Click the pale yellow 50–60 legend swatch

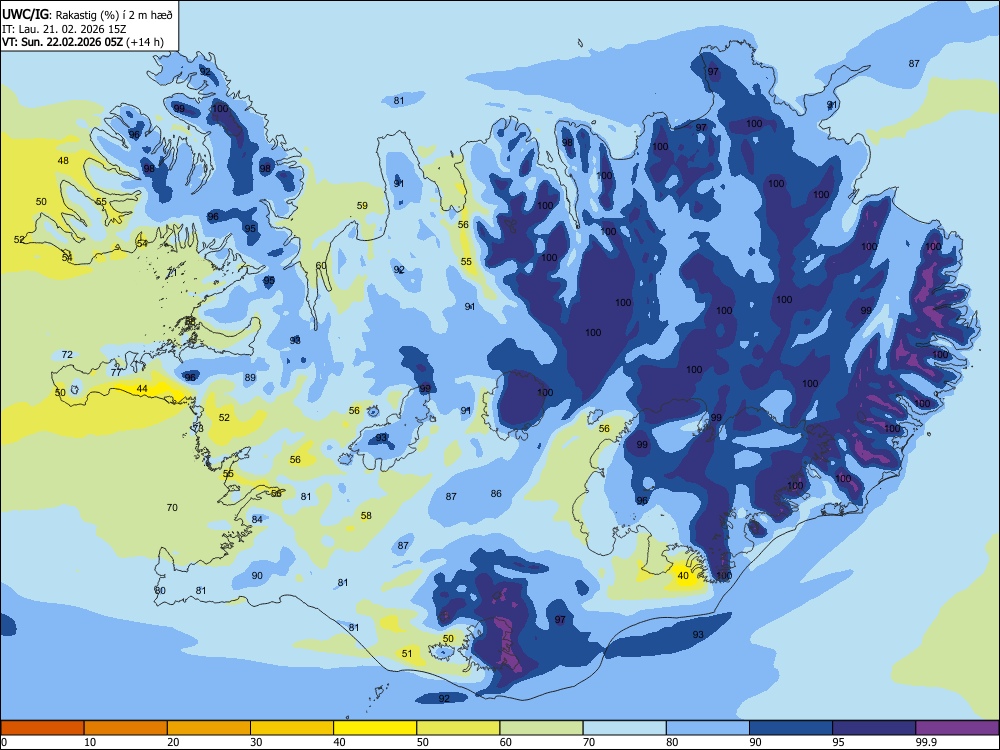tap(458, 728)
